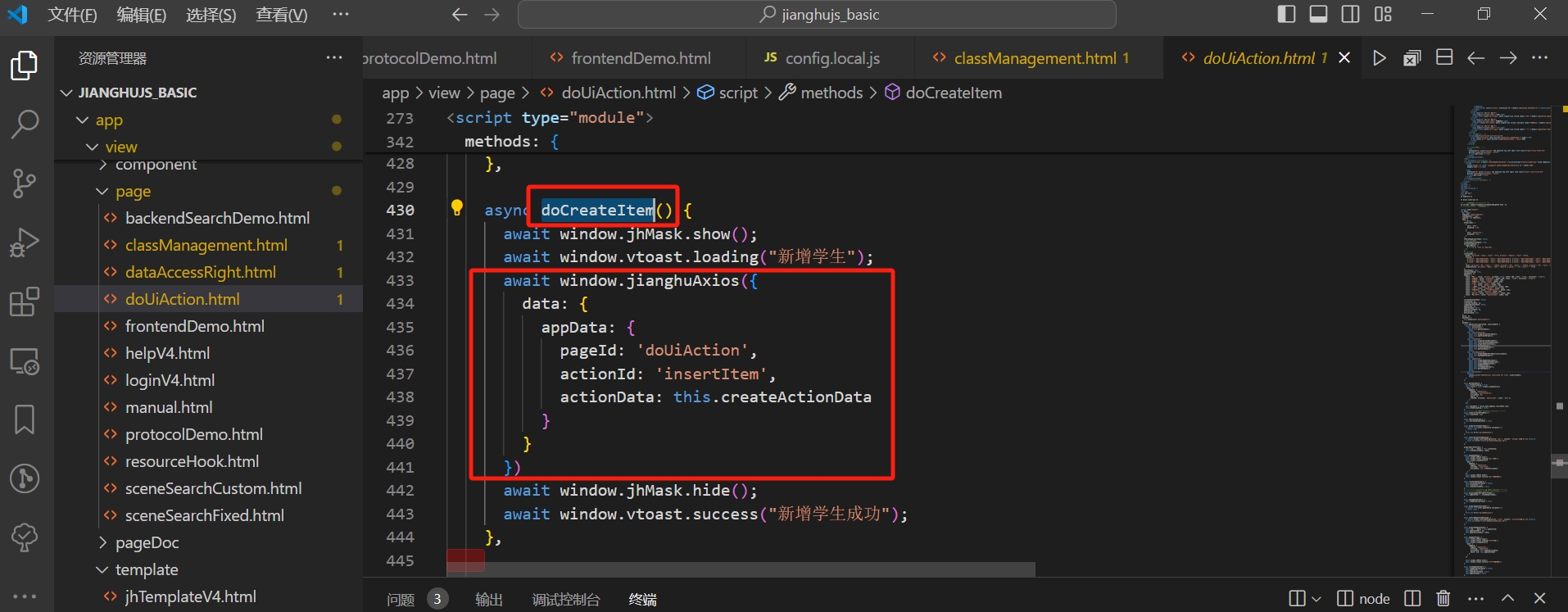This screenshot has height=612, width=1568.
Task: Navigate back arrow in title bar
Action: [460, 15]
